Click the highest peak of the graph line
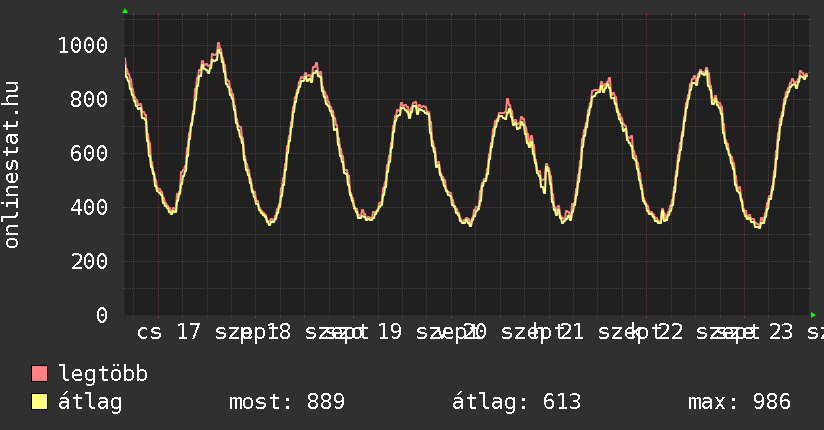Image resolution: width=824 pixels, height=430 pixels. (x=219, y=45)
